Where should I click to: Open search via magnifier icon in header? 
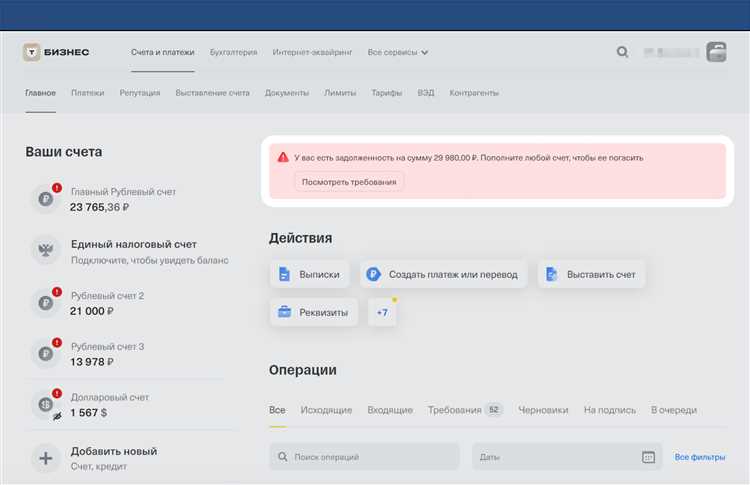pos(622,52)
